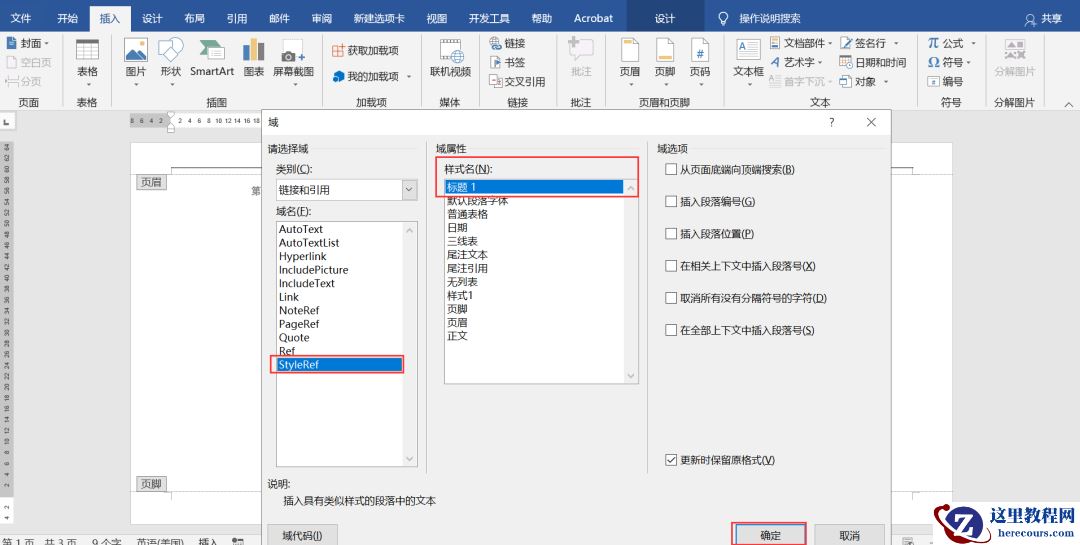Select PageRef in field names list
This screenshot has height=545, width=1080.
(x=299, y=324)
